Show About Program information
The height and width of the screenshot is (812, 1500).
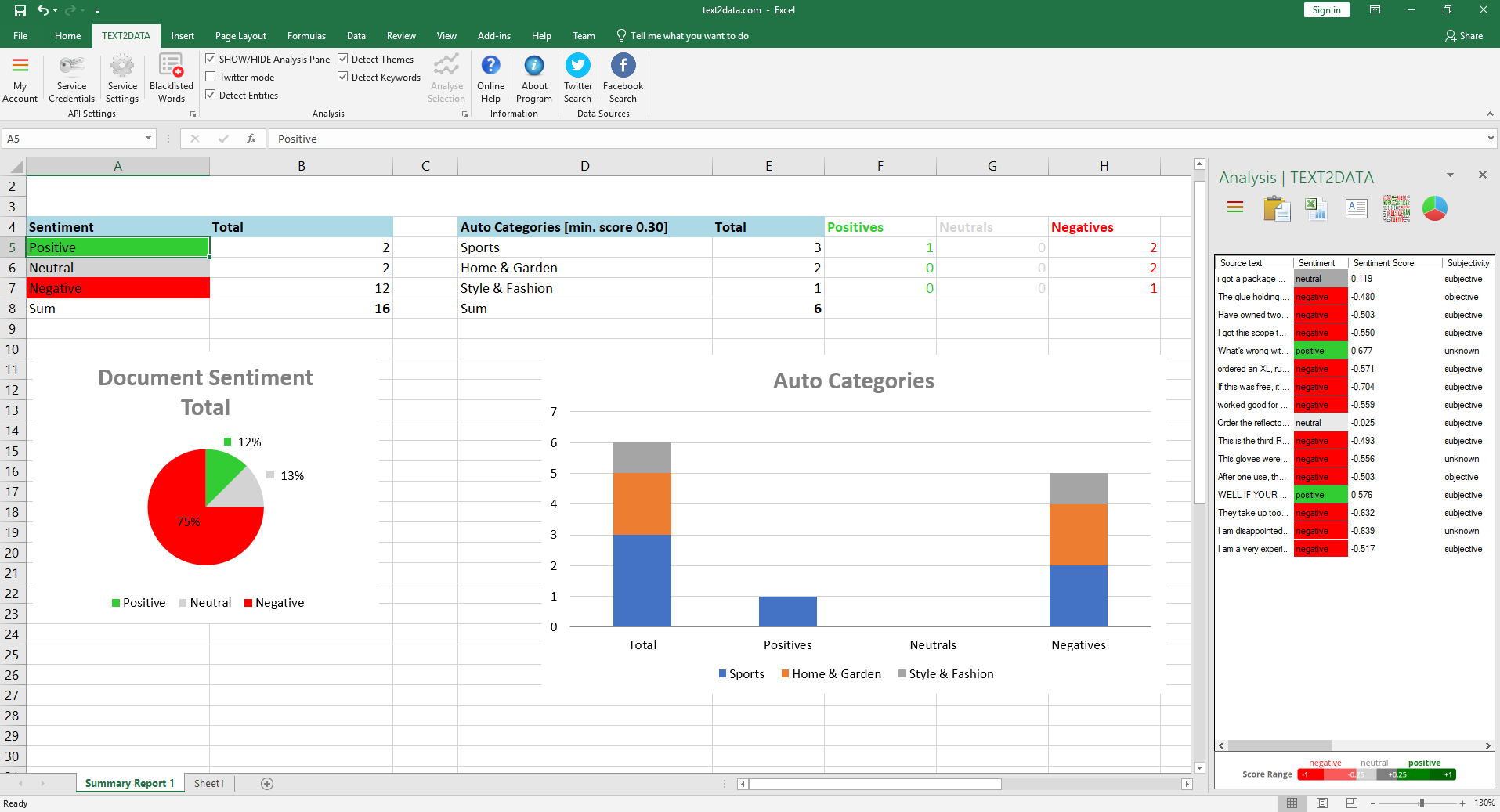[534, 79]
